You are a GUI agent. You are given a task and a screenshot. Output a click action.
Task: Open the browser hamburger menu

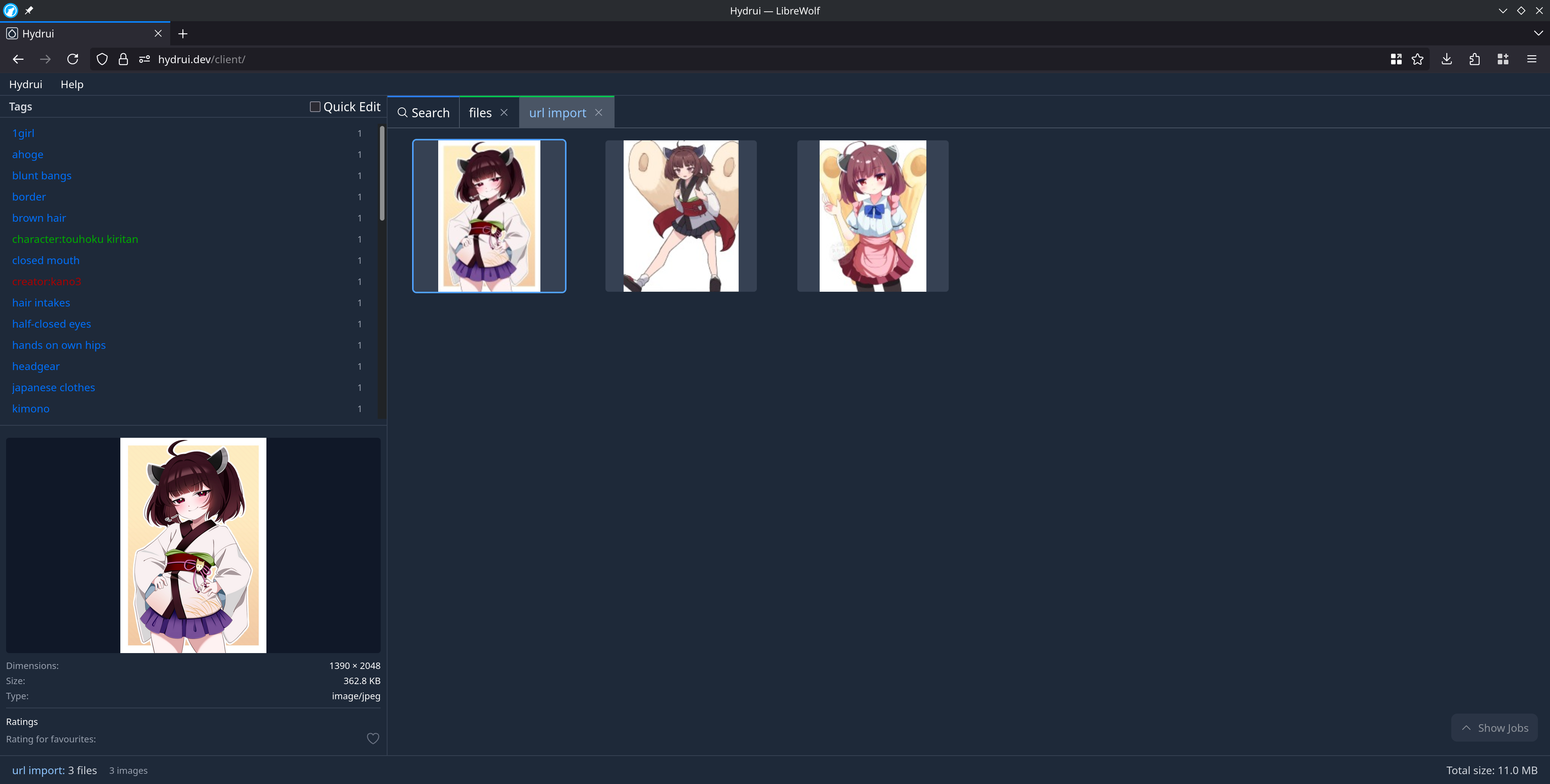click(1532, 59)
